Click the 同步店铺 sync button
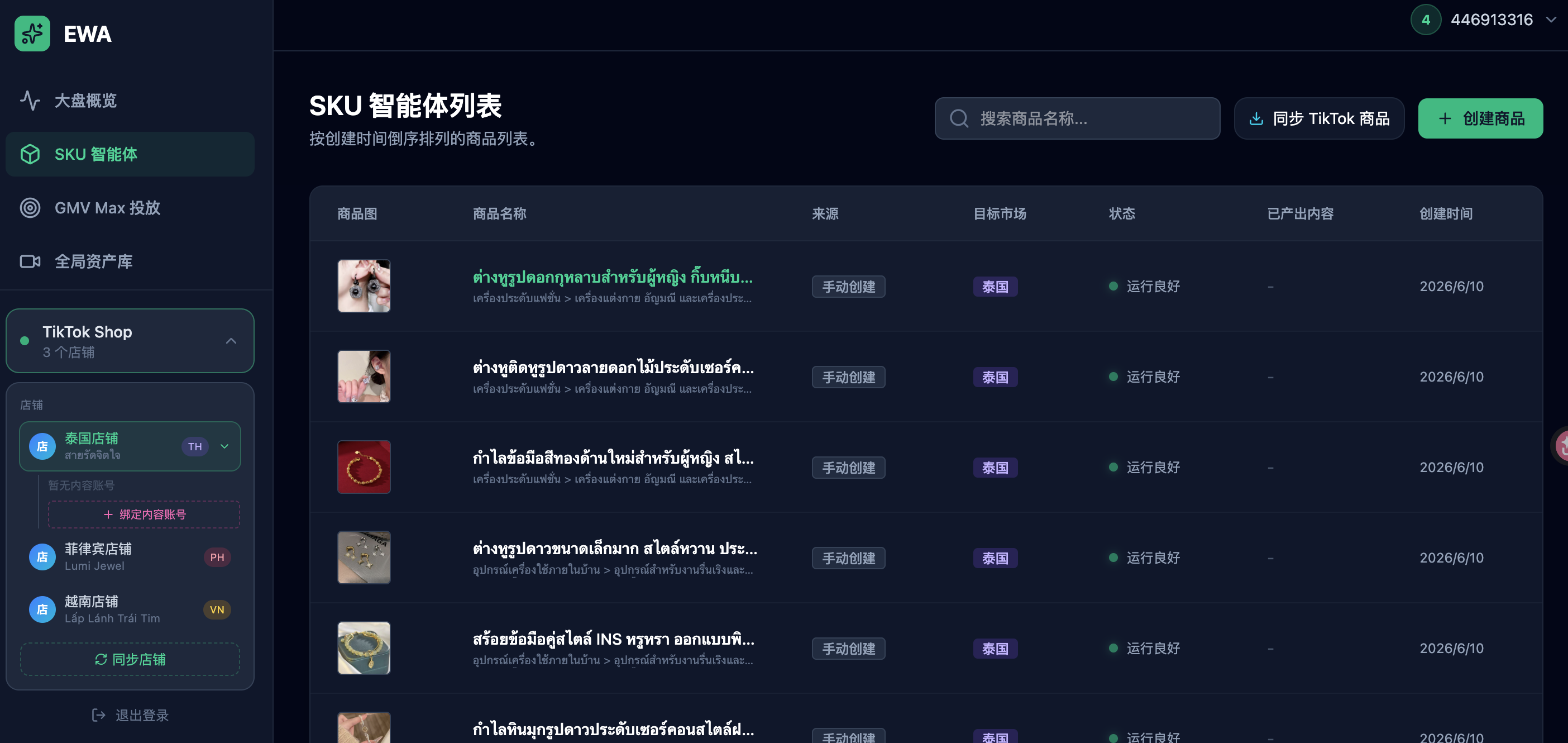1568x743 pixels. pos(130,659)
